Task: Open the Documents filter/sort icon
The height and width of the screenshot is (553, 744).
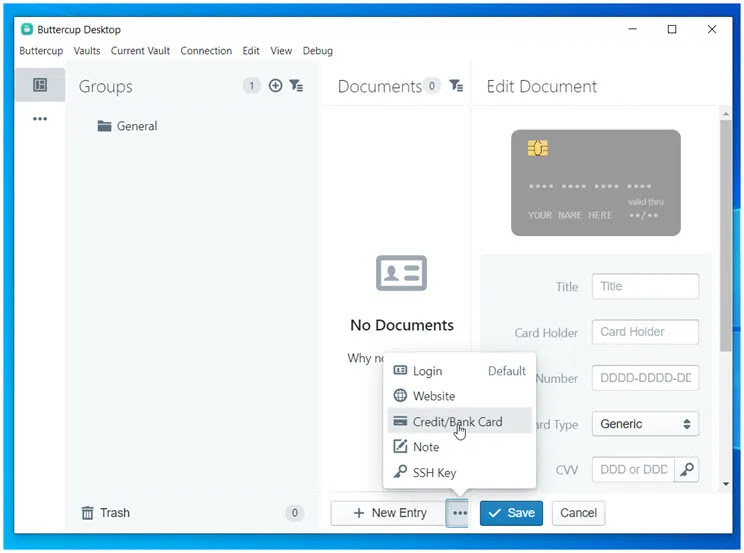Action: (x=456, y=86)
